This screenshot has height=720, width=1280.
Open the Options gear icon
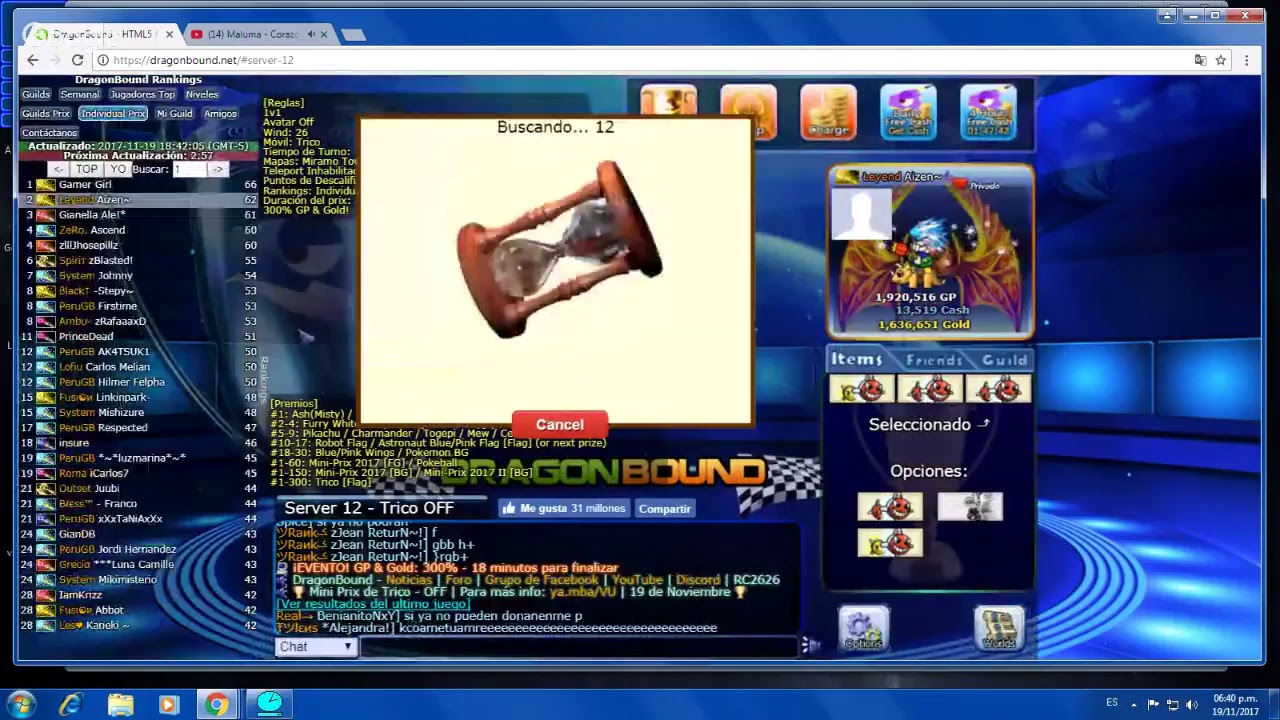tap(863, 629)
